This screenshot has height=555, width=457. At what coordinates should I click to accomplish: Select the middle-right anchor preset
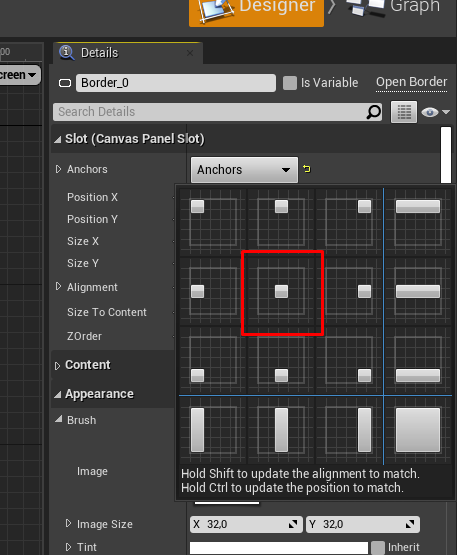(x=349, y=292)
